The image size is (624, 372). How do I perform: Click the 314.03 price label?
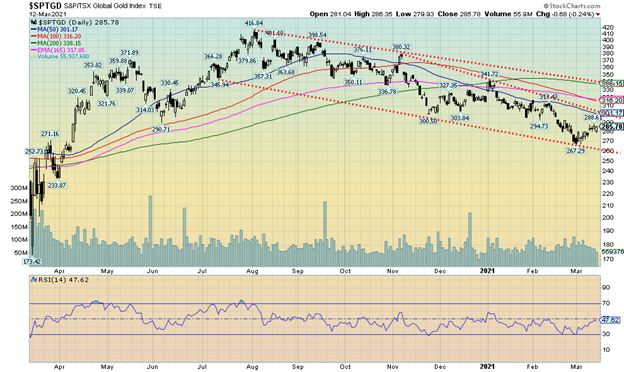(x=145, y=109)
